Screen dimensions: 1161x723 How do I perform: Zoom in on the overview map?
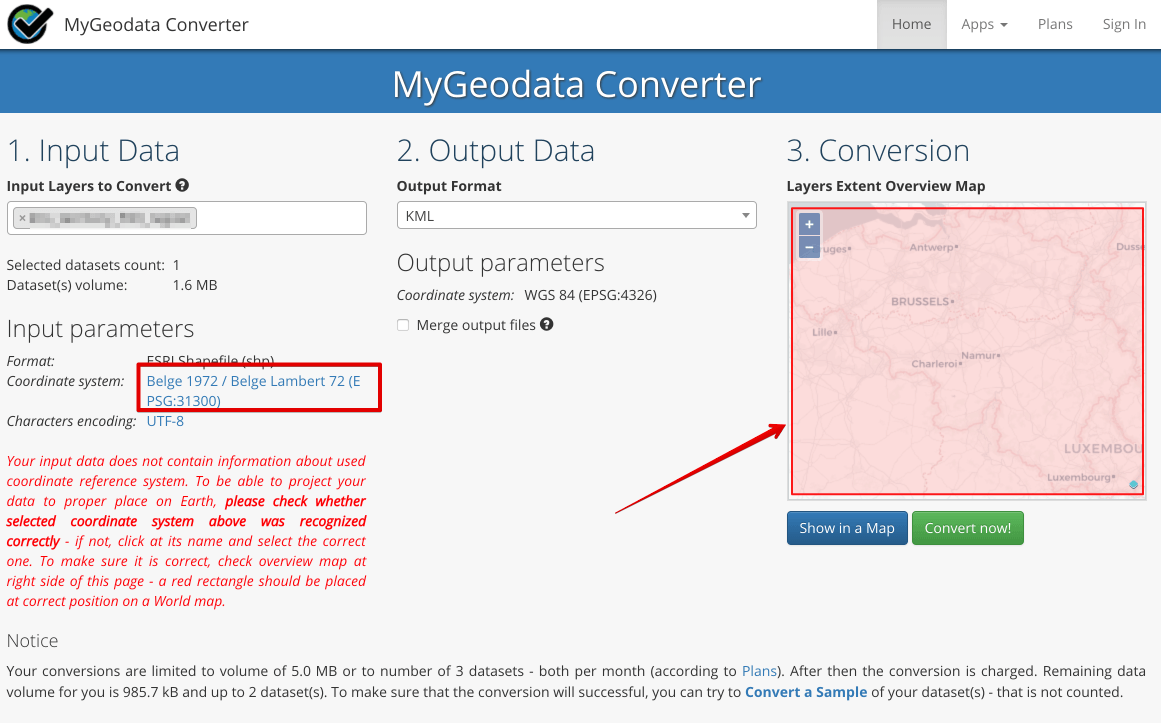810,225
